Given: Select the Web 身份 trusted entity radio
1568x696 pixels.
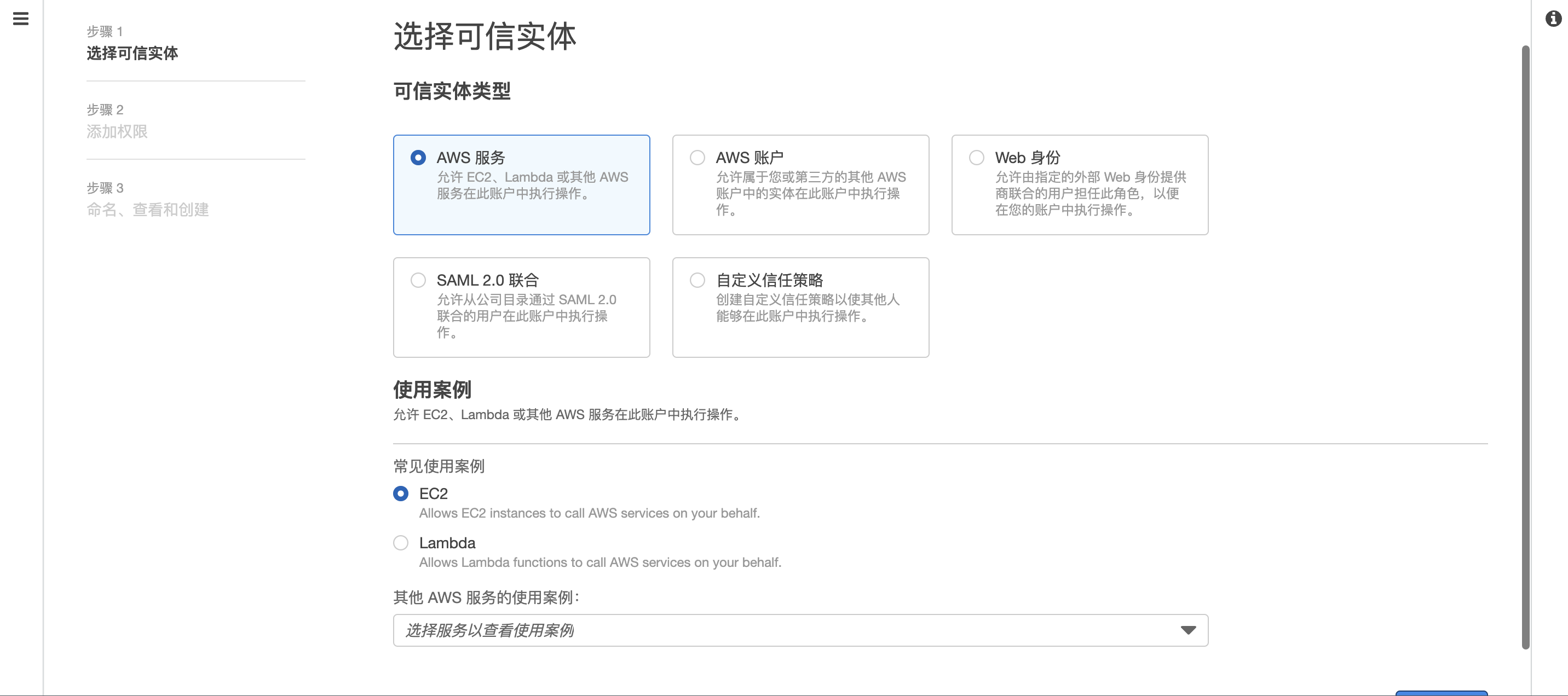Looking at the screenshot, I should [x=977, y=158].
